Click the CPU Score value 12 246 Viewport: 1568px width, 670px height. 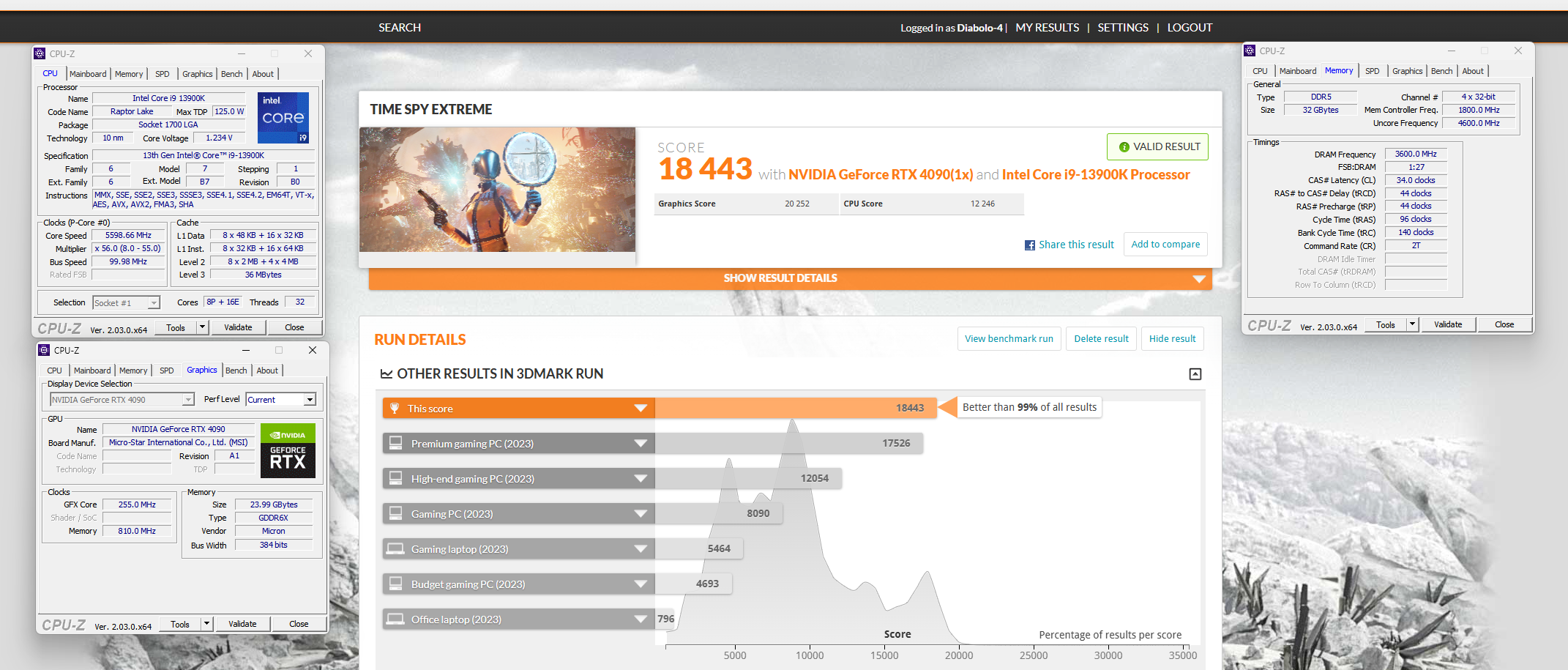[x=982, y=204]
